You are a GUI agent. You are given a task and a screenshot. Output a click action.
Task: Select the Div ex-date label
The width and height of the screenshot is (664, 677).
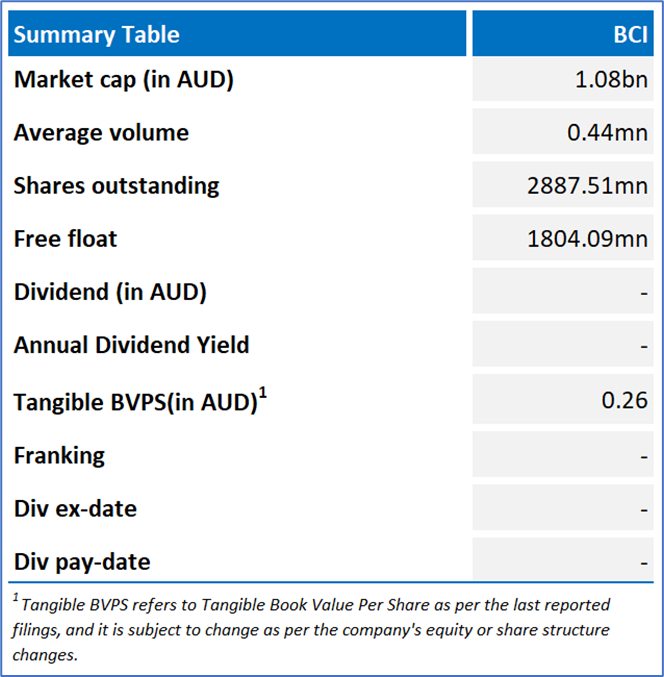[75, 509]
